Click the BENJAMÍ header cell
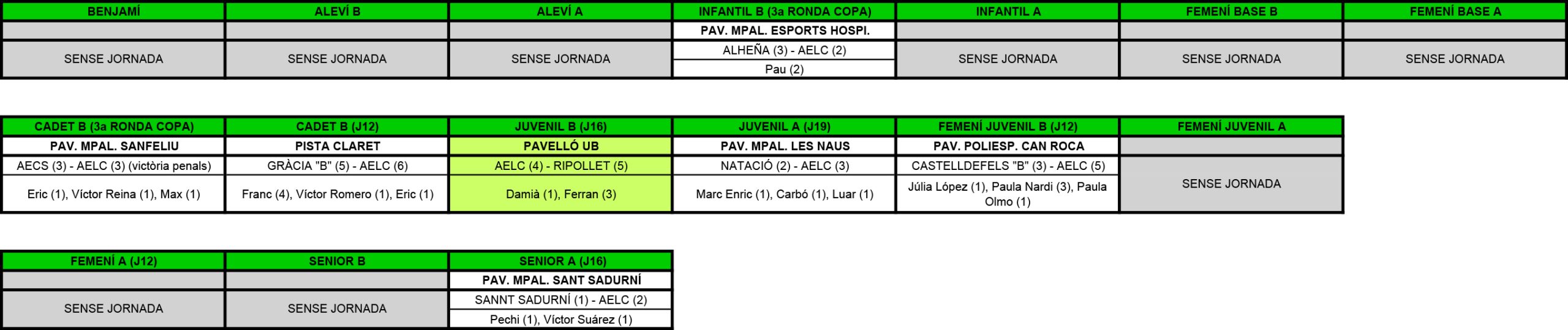Viewport: 1568px width, 330px height. point(113,11)
